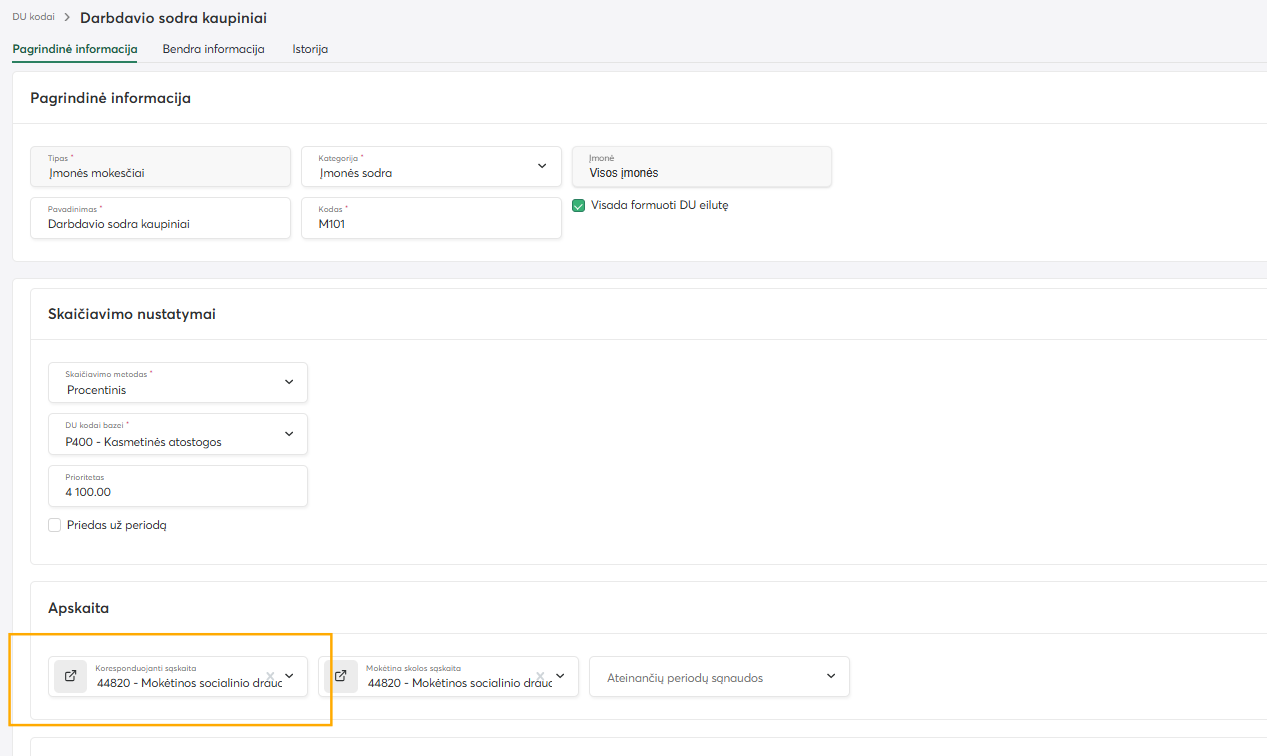Open Skaičiavimo metodas dropdown

pyautogui.click(x=178, y=383)
